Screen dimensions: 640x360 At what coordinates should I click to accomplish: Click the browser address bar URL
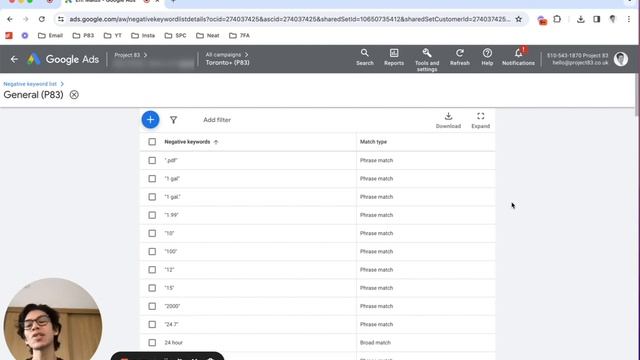pos(289,19)
